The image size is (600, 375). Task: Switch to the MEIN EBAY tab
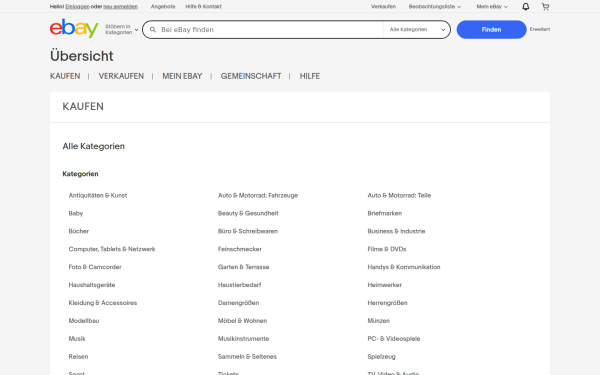182,76
